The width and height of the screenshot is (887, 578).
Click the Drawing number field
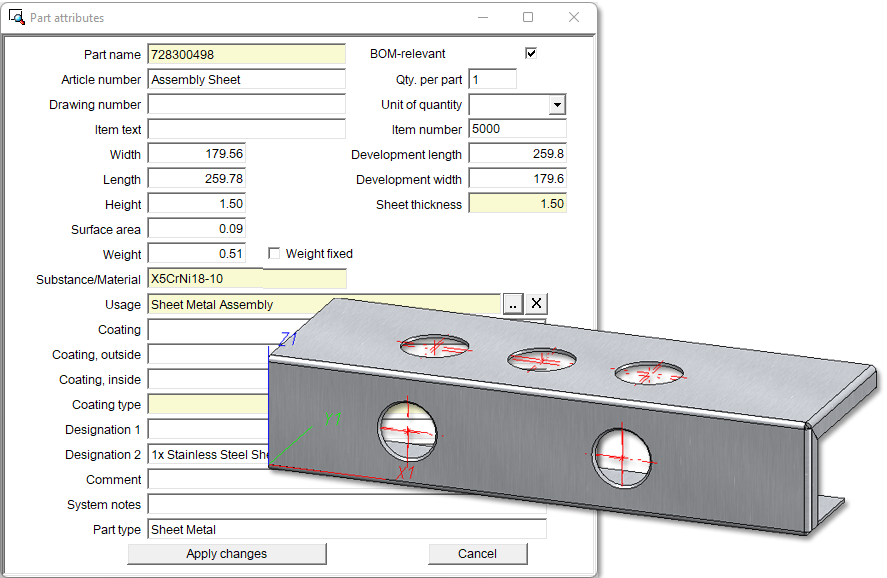click(x=247, y=104)
